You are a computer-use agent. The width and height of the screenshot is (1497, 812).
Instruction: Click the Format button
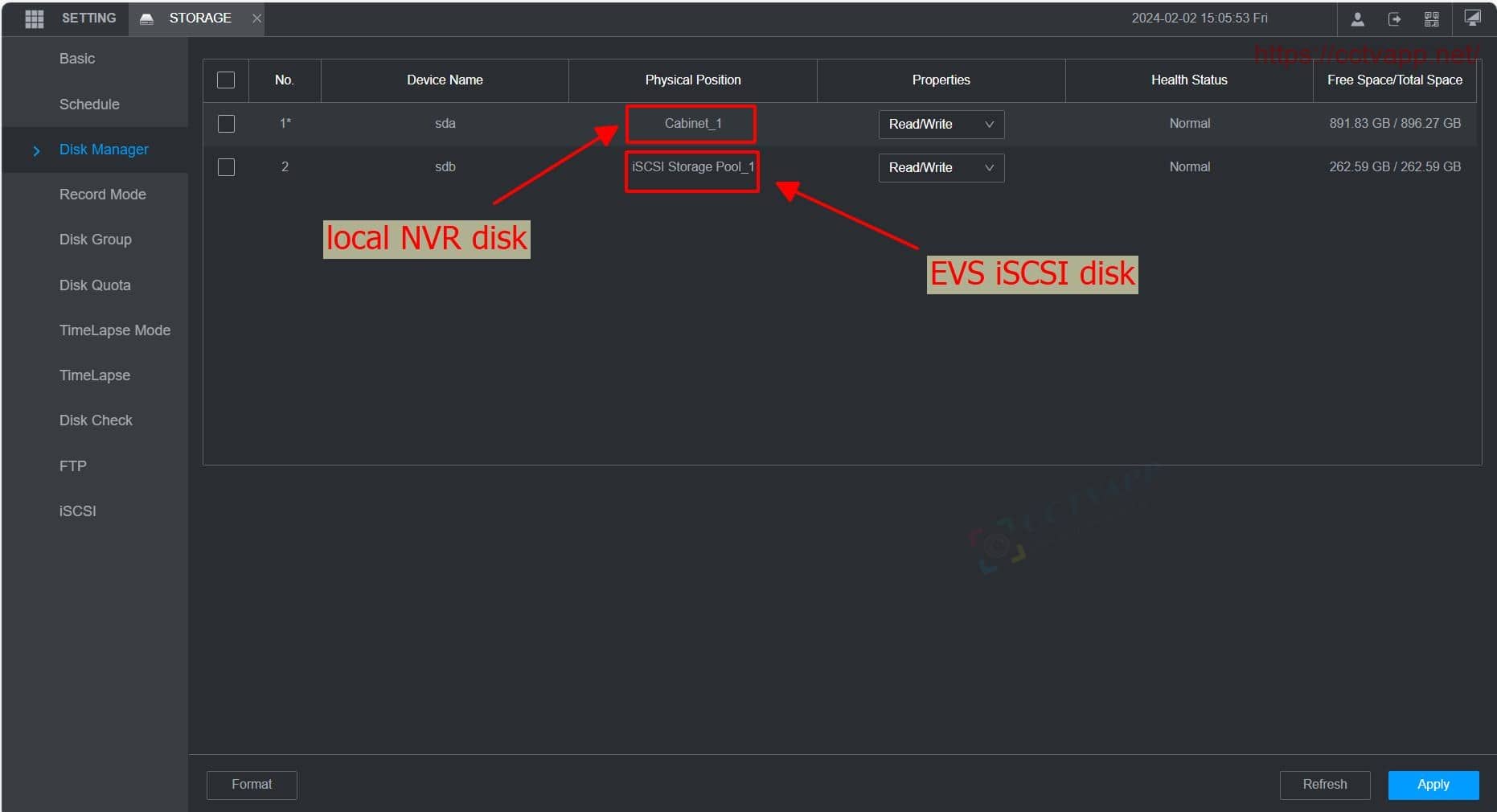(x=252, y=785)
